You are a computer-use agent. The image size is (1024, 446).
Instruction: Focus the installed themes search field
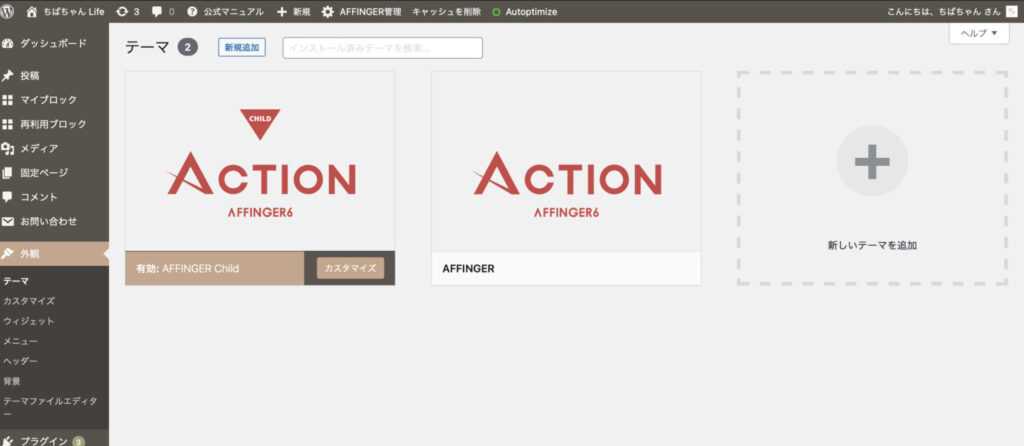tap(383, 48)
